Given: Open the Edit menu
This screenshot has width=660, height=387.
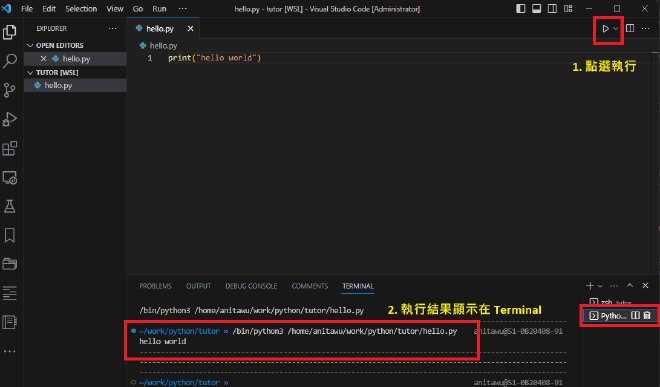Looking at the screenshot, I should tap(49, 8).
